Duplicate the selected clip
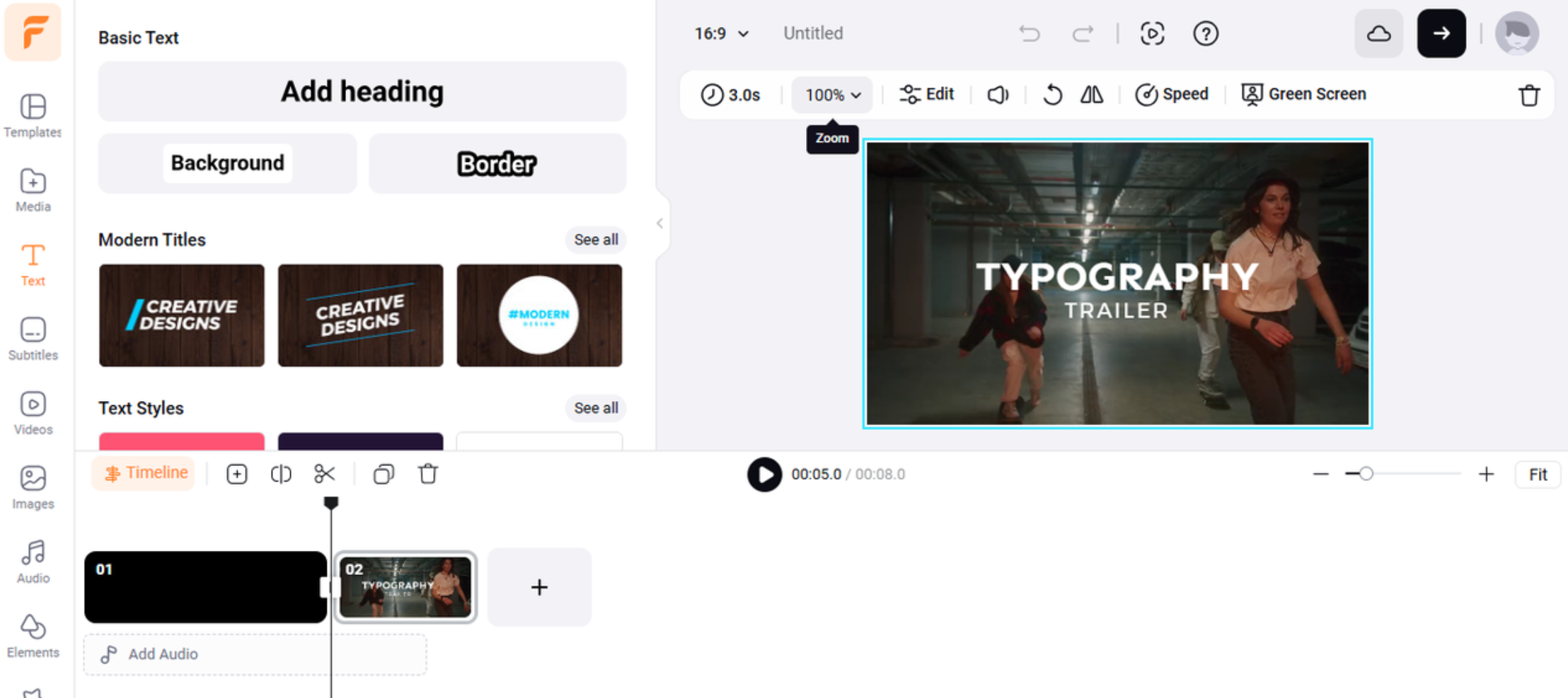 tap(383, 474)
